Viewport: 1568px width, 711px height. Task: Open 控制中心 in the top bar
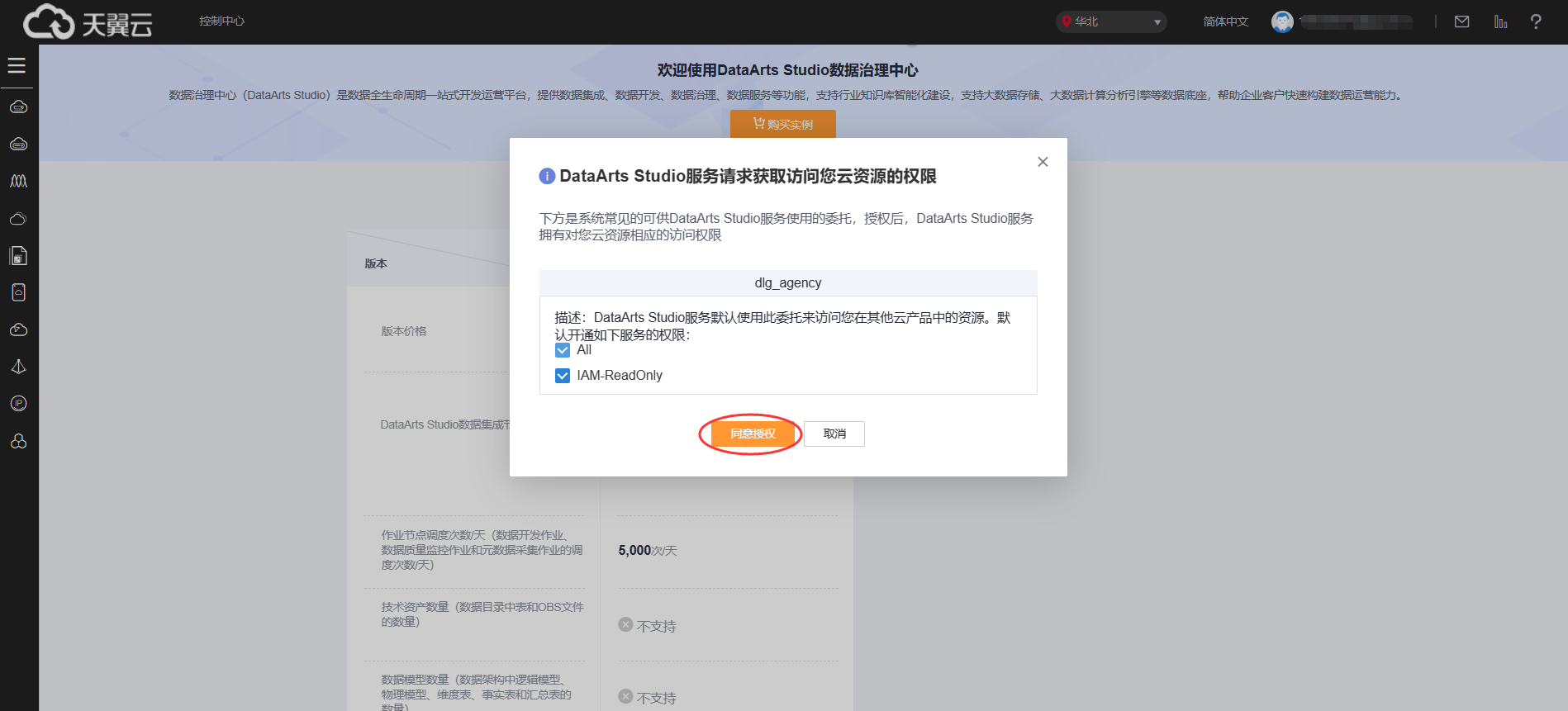point(221,21)
